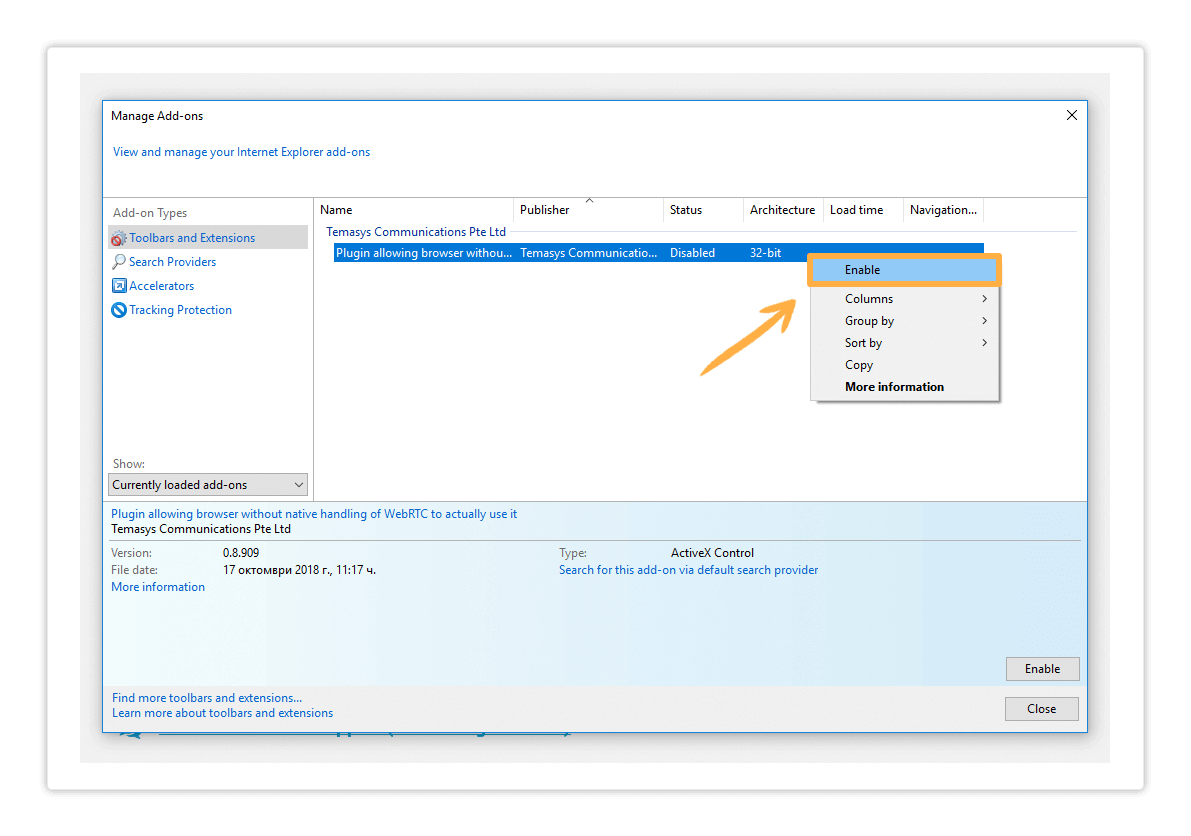The image size is (1191, 836).
Task: Sort by the Name column header
Action: (x=414, y=210)
